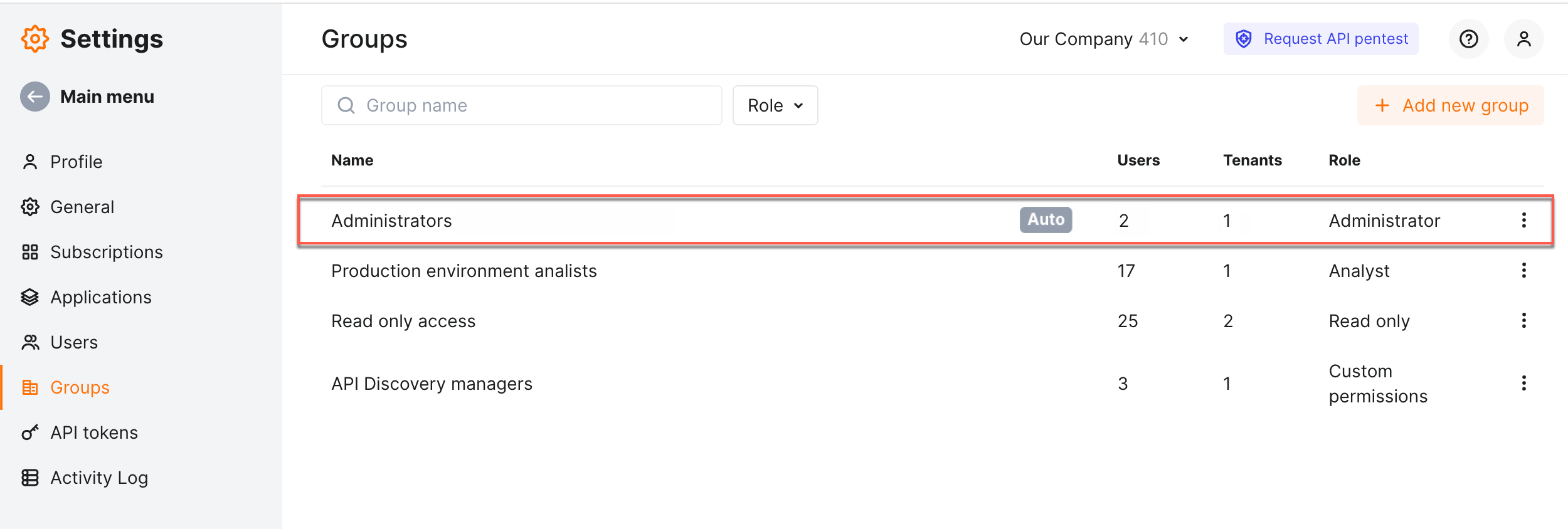Viewport: 1568px width, 529px height.
Task: Click the Activity Log list icon
Action: click(x=30, y=478)
